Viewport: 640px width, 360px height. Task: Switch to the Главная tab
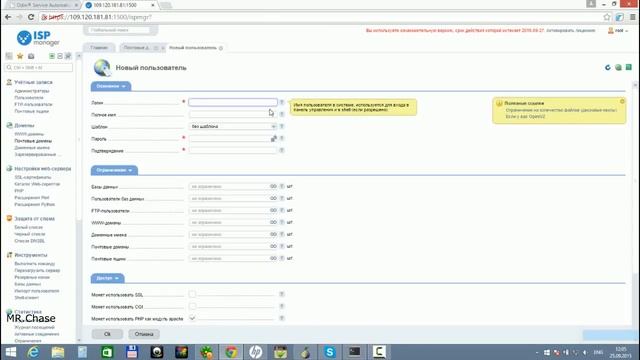pyautogui.click(x=99, y=48)
